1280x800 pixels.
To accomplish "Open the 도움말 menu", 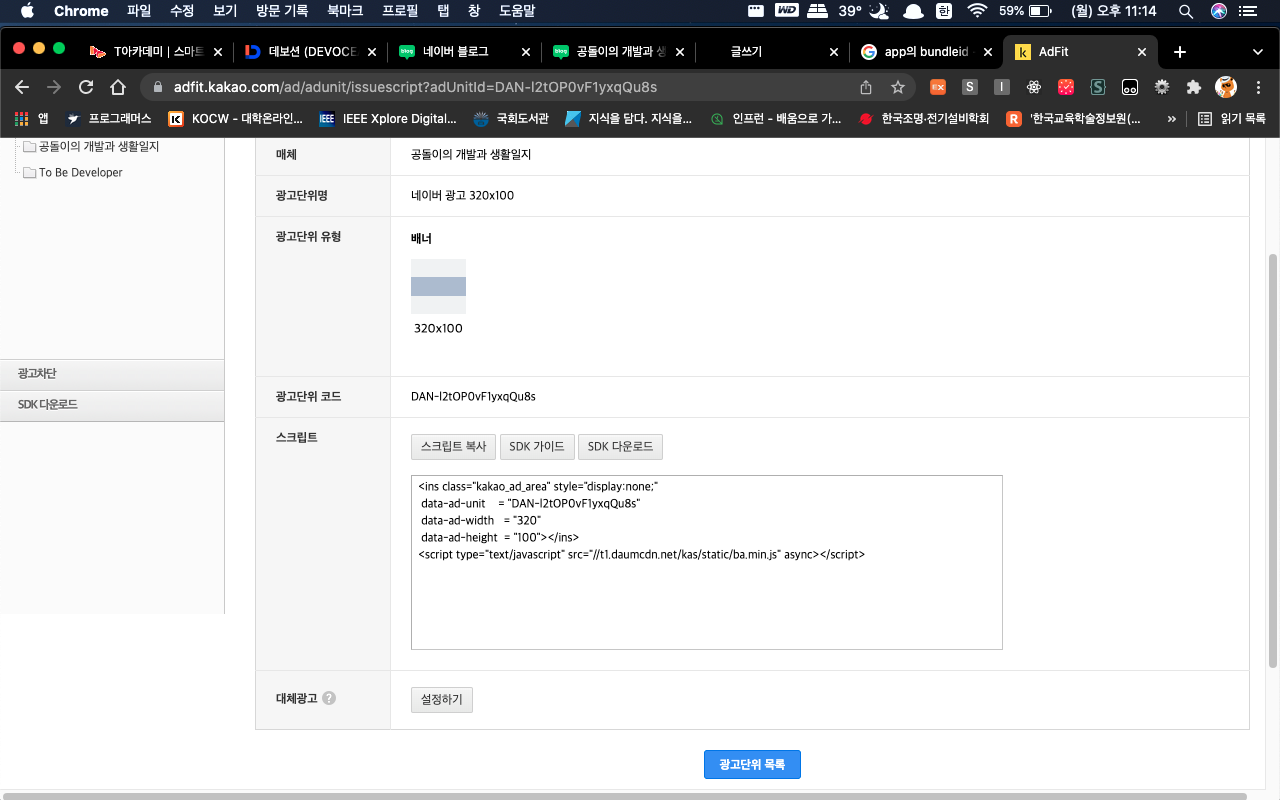I will pyautogui.click(x=517, y=11).
